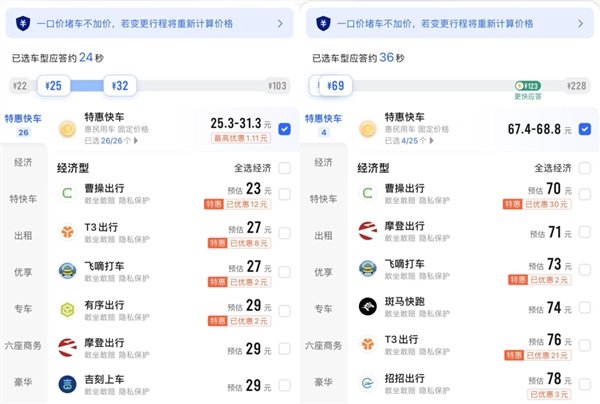The image size is (600, 404).
Task: Click the 有序出行 hexagon logo
Action: click(67, 309)
